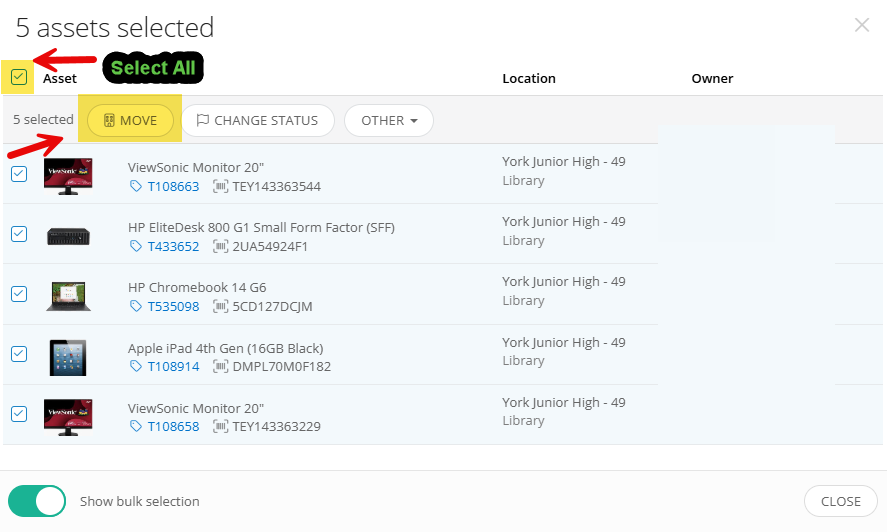Close dialog with the X icon

[x=862, y=25]
